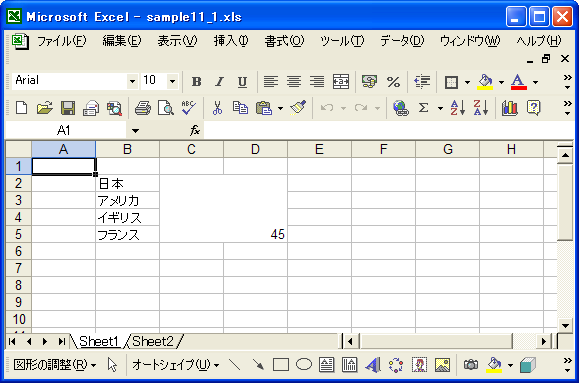The width and height of the screenshot is (579, 383).
Task: Apply percent style format
Action: 393,82
